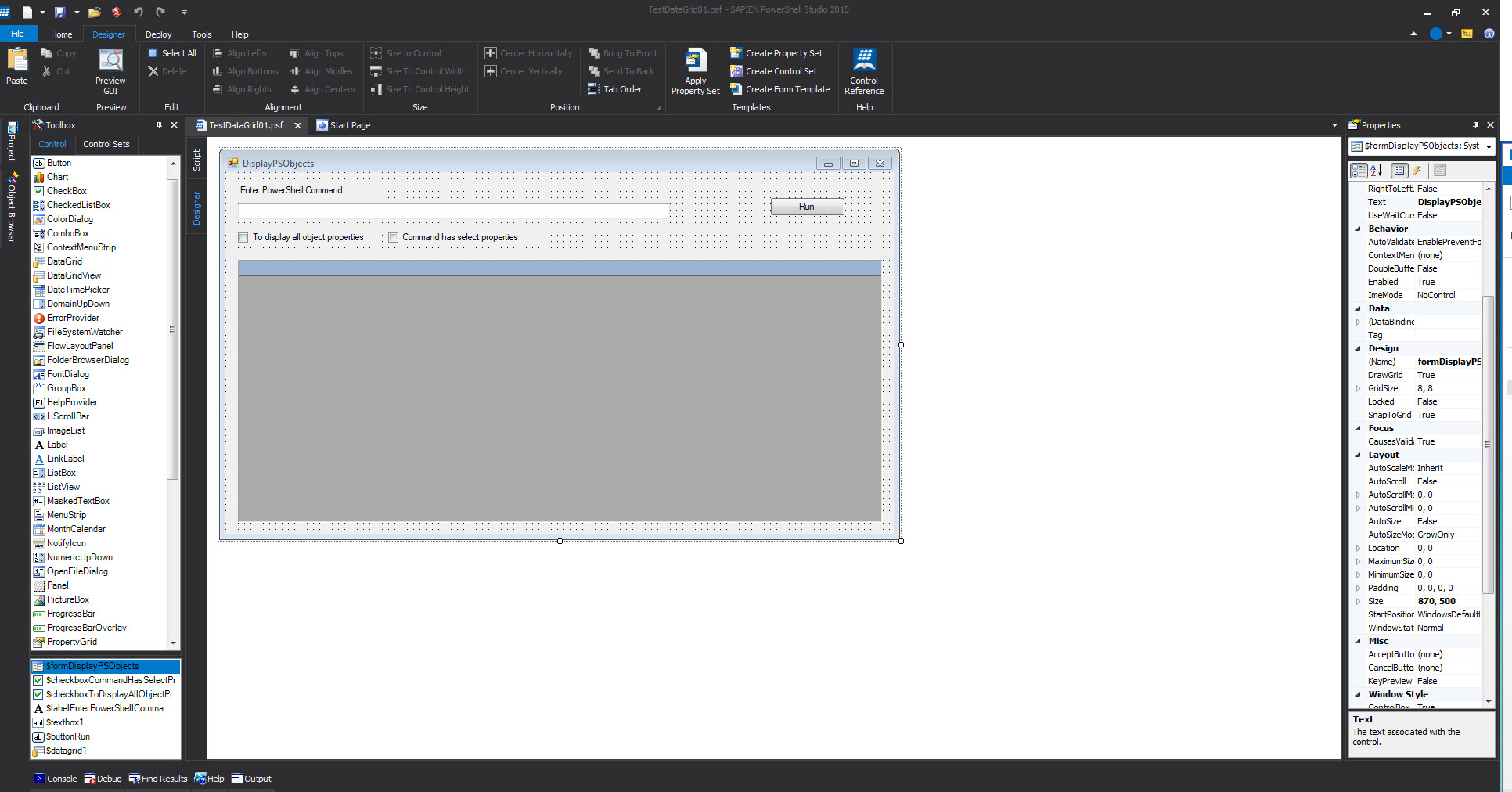Open the Object Browser side panel
1512x792 pixels.
click(12, 207)
